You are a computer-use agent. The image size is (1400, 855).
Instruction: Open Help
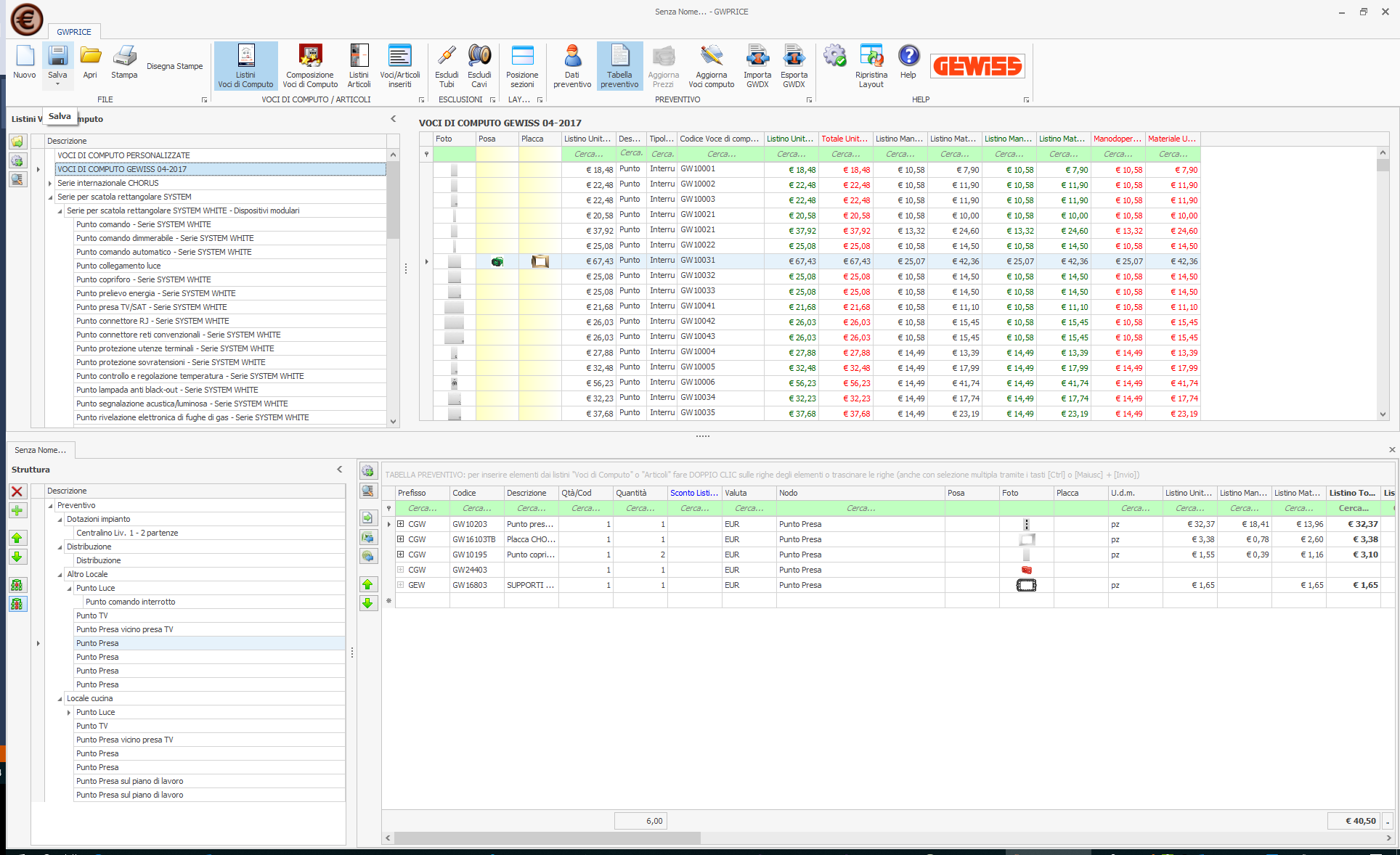coord(908,62)
